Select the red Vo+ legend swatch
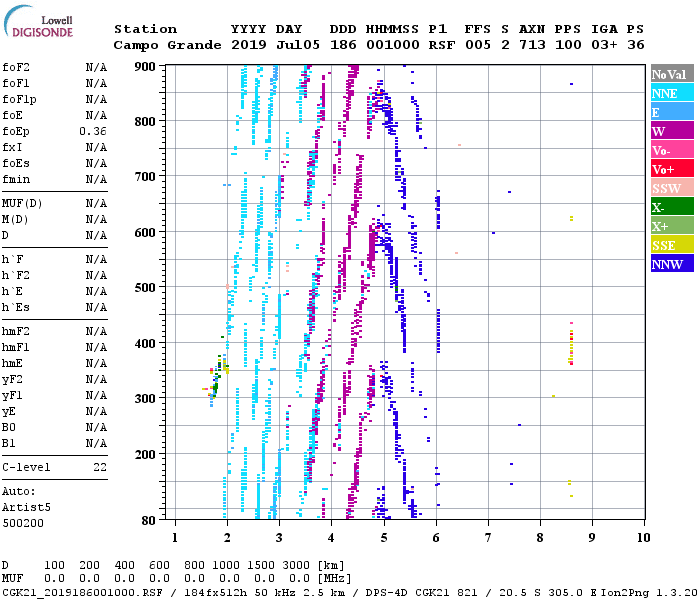 coord(672,168)
